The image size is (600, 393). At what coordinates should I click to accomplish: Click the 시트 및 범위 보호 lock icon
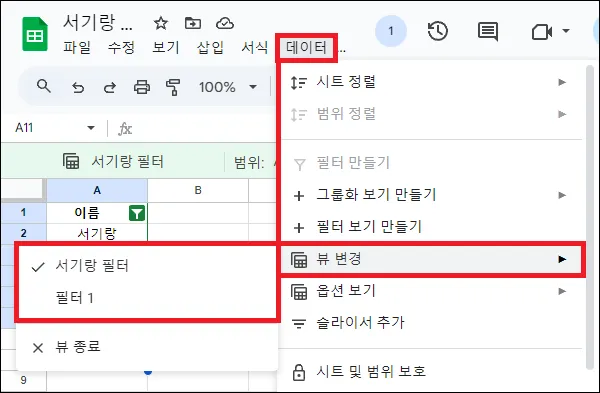(299, 372)
